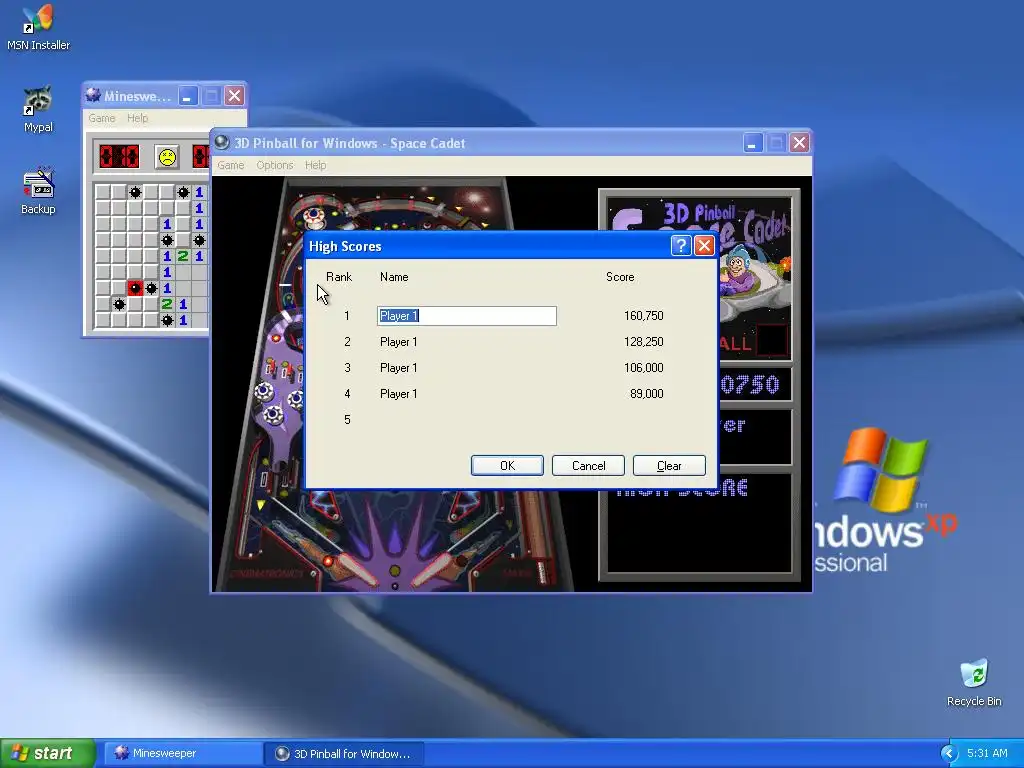Image resolution: width=1024 pixels, height=768 pixels.
Task: Minimize the Minesweeper window
Action: [x=187, y=96]
